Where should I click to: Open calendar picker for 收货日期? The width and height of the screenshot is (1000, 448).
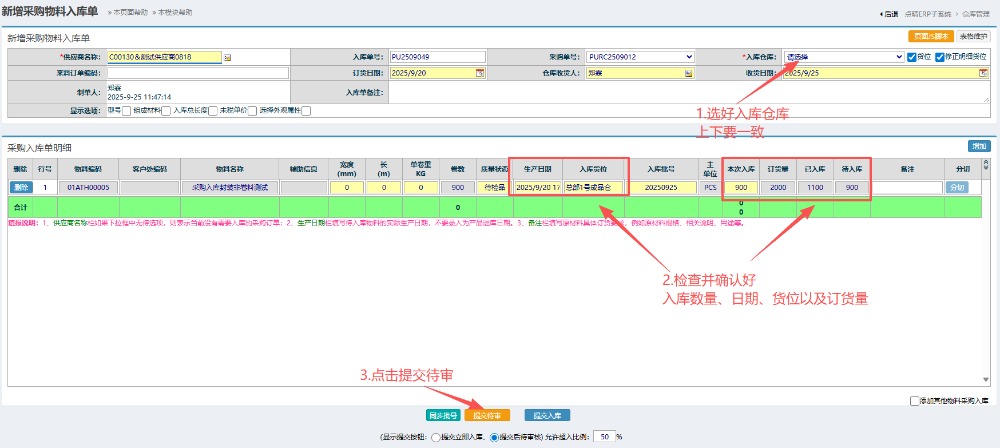tap(983, 73)
